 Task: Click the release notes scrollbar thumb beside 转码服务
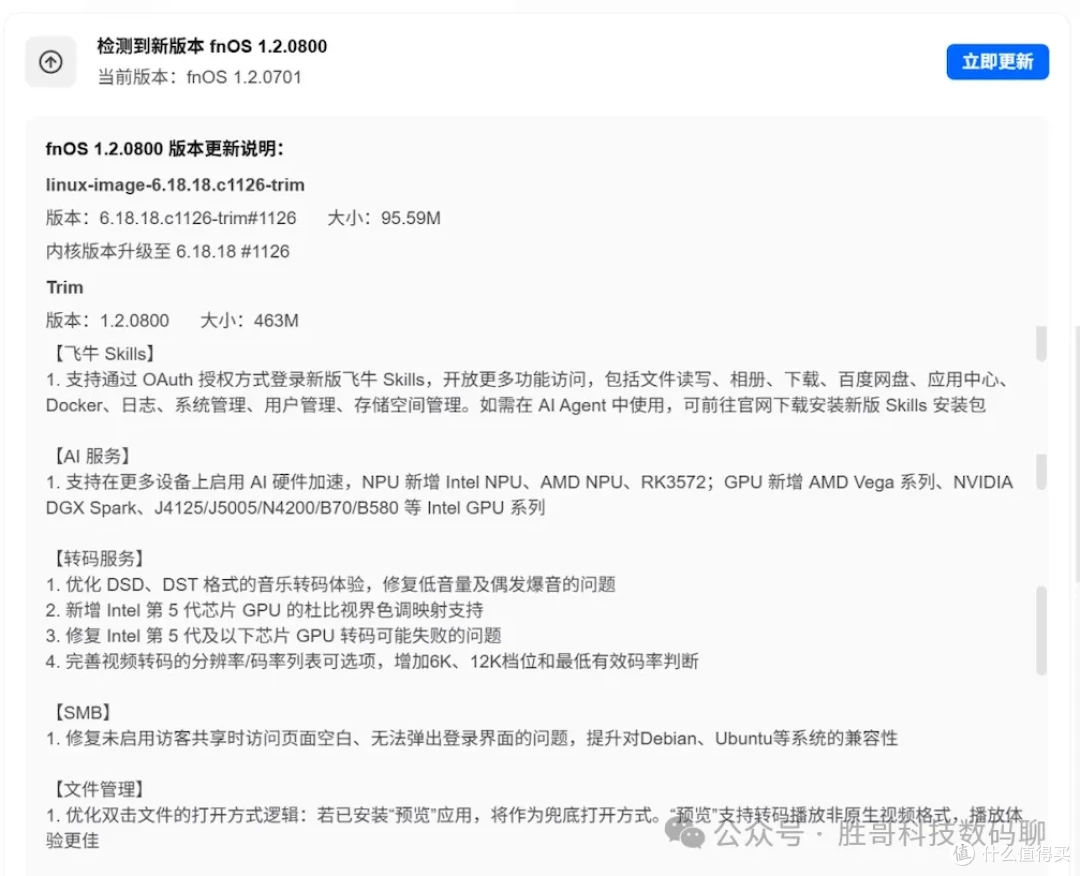tap(1041, 630)
